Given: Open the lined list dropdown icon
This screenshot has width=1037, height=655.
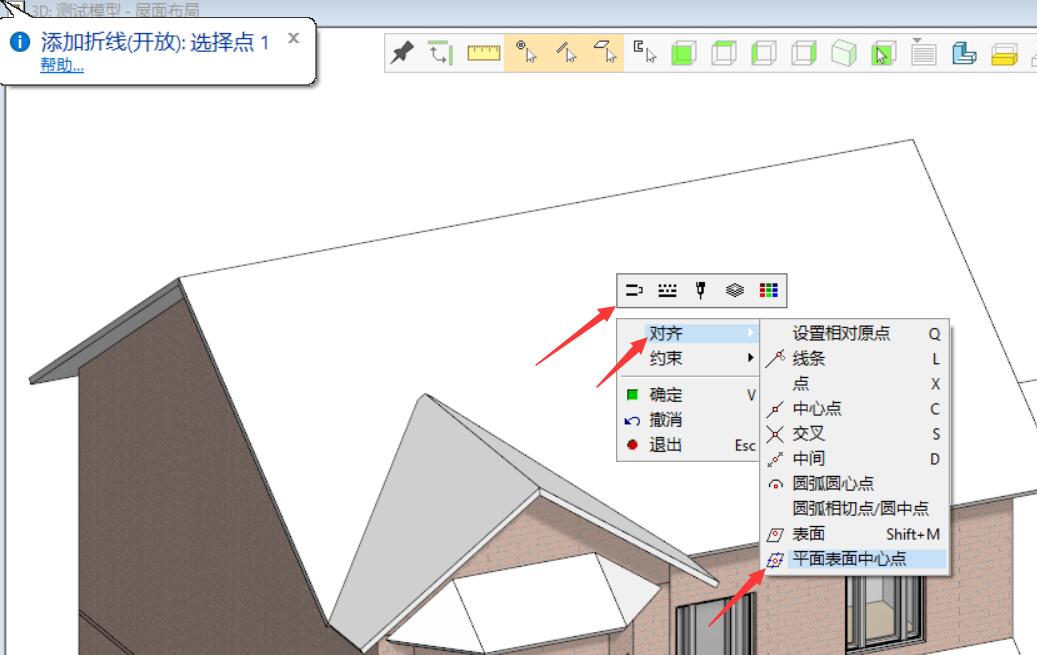Looking at the screenshot, I should [x=923, y=52].
